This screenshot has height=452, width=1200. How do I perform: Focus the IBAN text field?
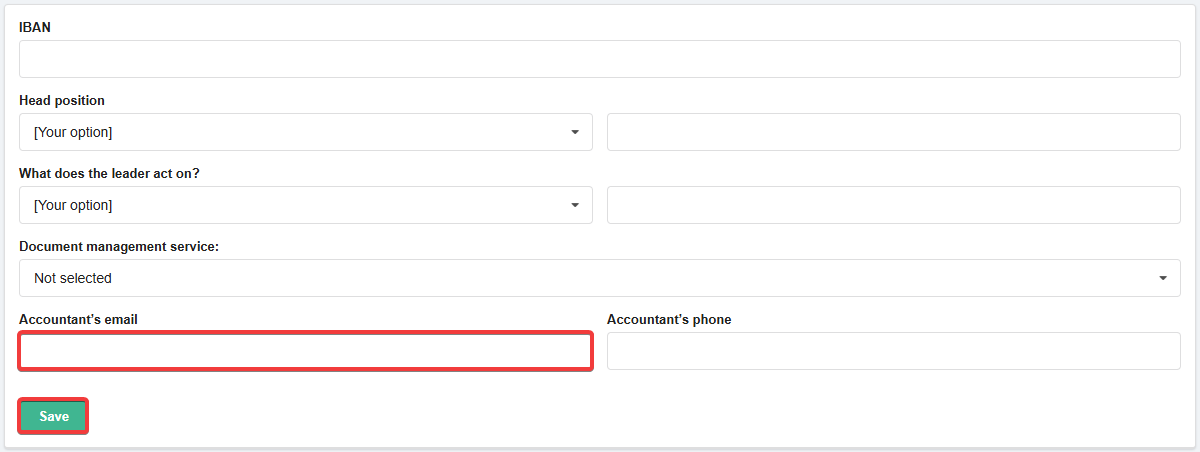click(x=599, y=59)
